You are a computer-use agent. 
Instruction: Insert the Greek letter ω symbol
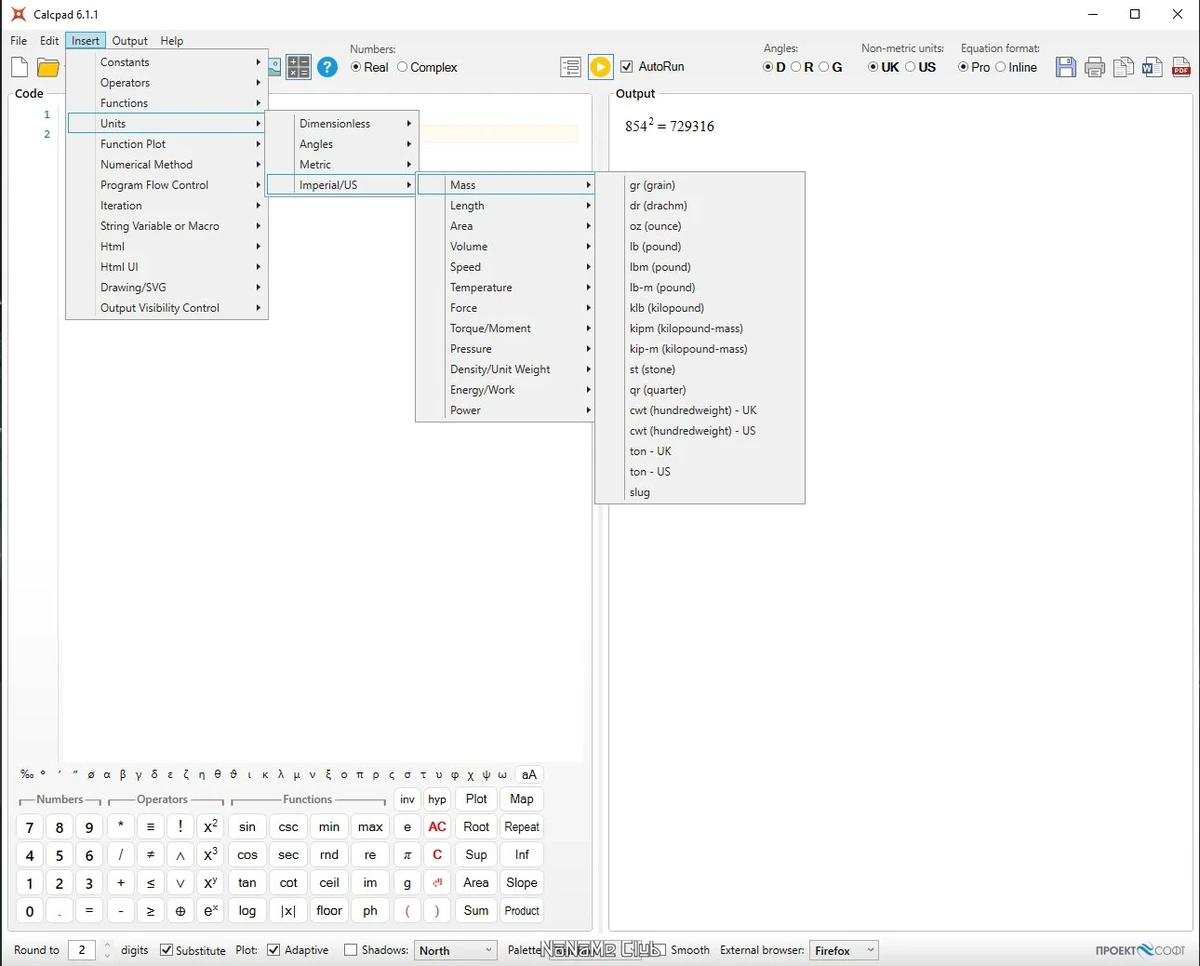[x=502, y=774]
